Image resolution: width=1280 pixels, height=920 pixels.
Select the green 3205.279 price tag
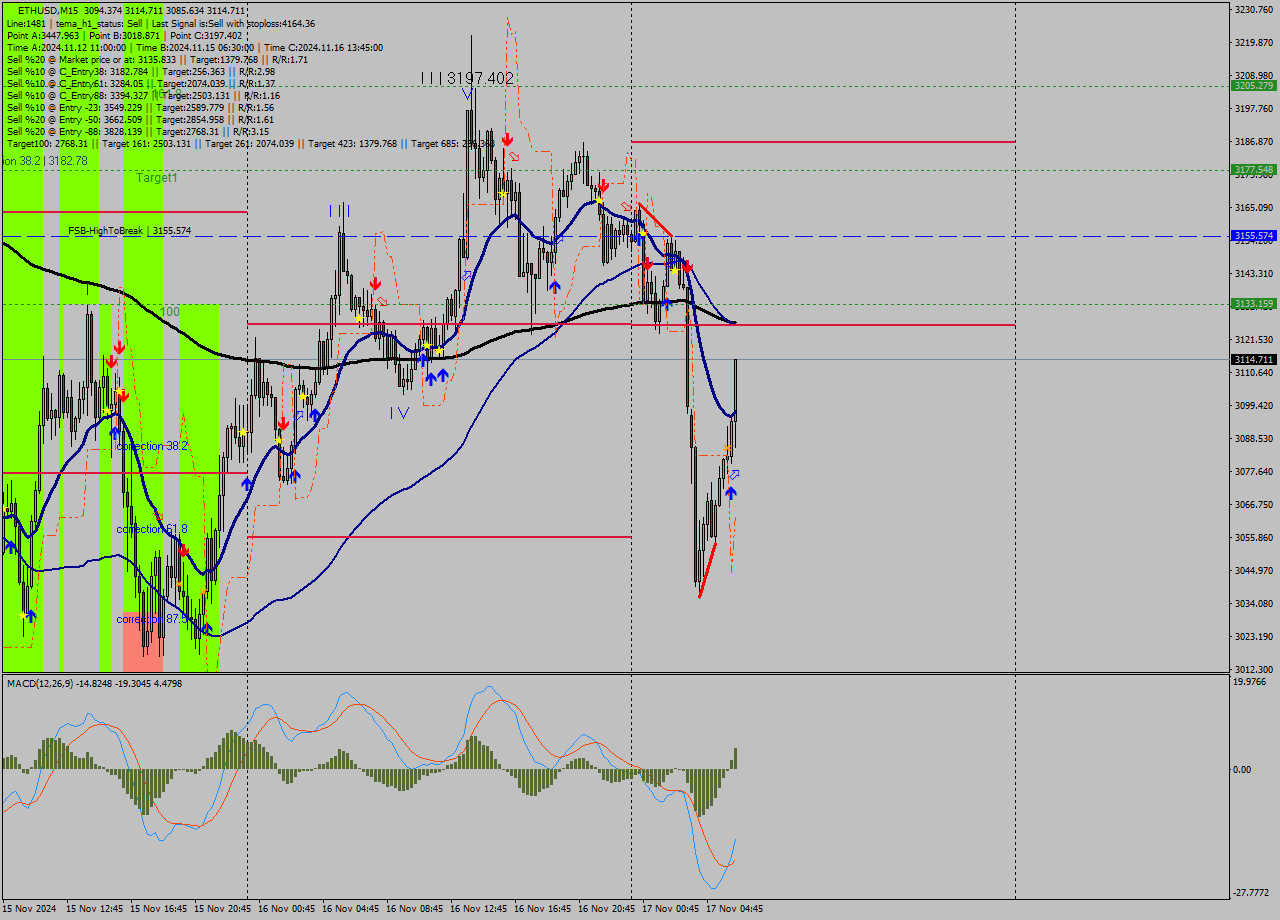click(x=1253, y=86)
